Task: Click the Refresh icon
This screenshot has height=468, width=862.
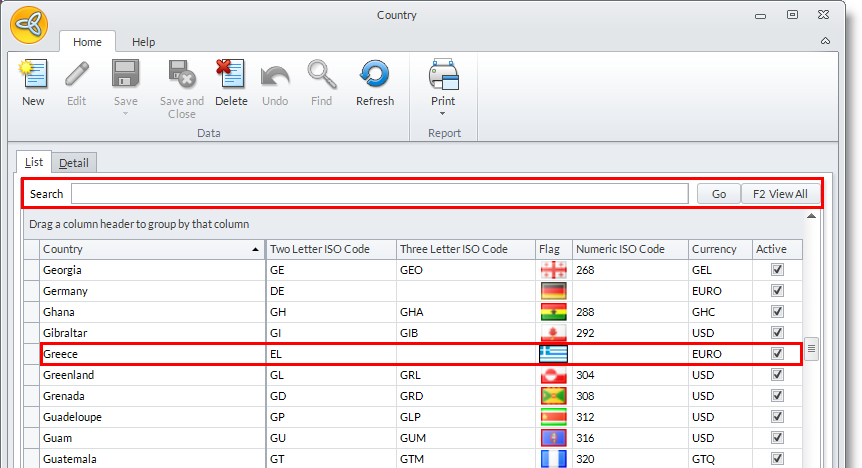Action: (x=375, y=75)
